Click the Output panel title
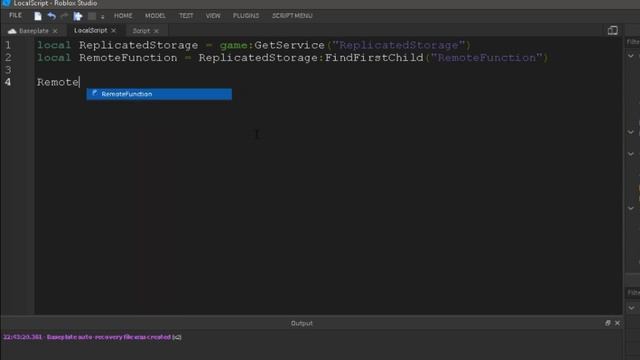This screenshot has height=360, width=640. click(302, 323)
